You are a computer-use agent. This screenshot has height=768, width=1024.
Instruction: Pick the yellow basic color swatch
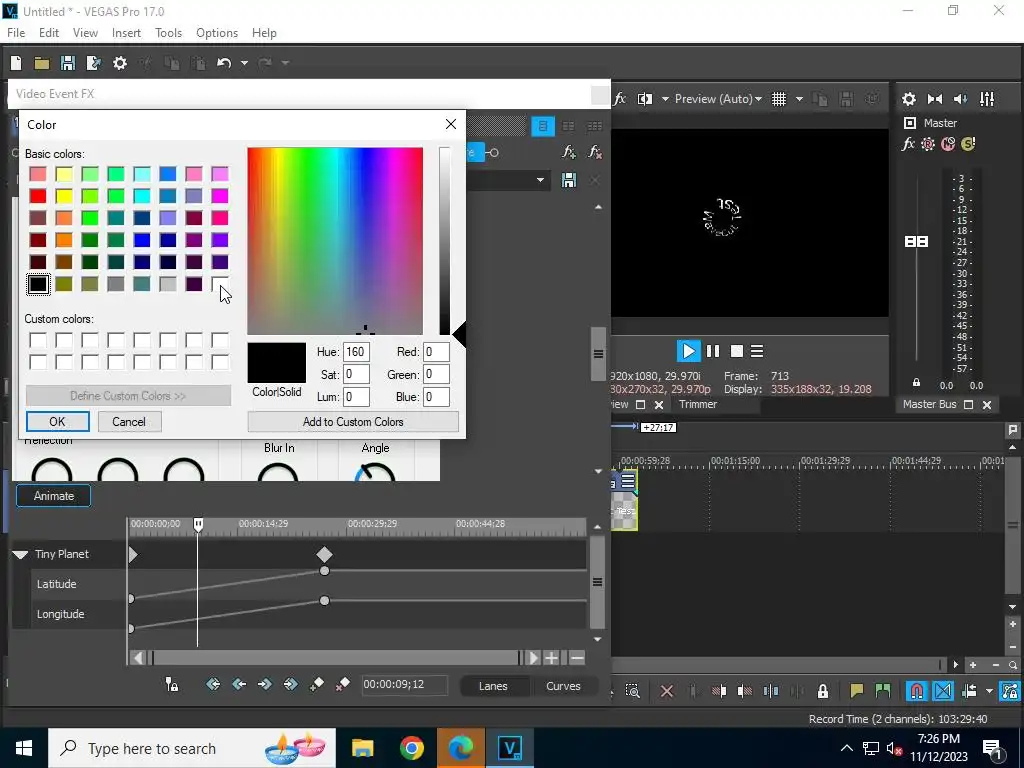click(64, 196)
